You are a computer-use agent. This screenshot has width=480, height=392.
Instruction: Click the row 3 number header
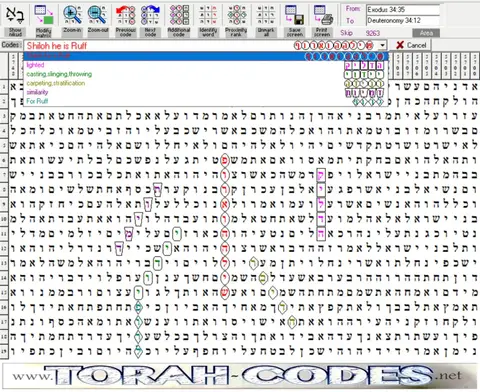(4, 116)
